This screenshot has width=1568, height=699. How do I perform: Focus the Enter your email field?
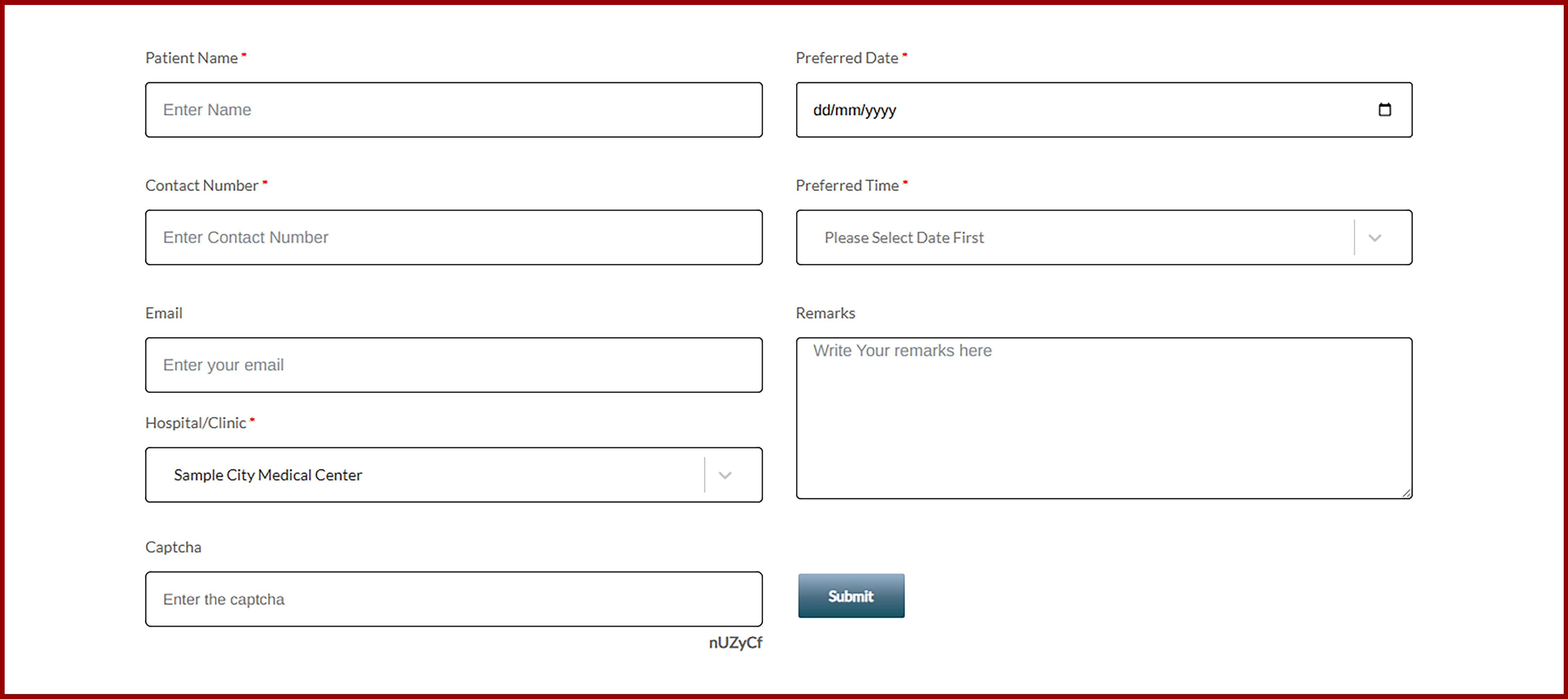click(453, 365)
